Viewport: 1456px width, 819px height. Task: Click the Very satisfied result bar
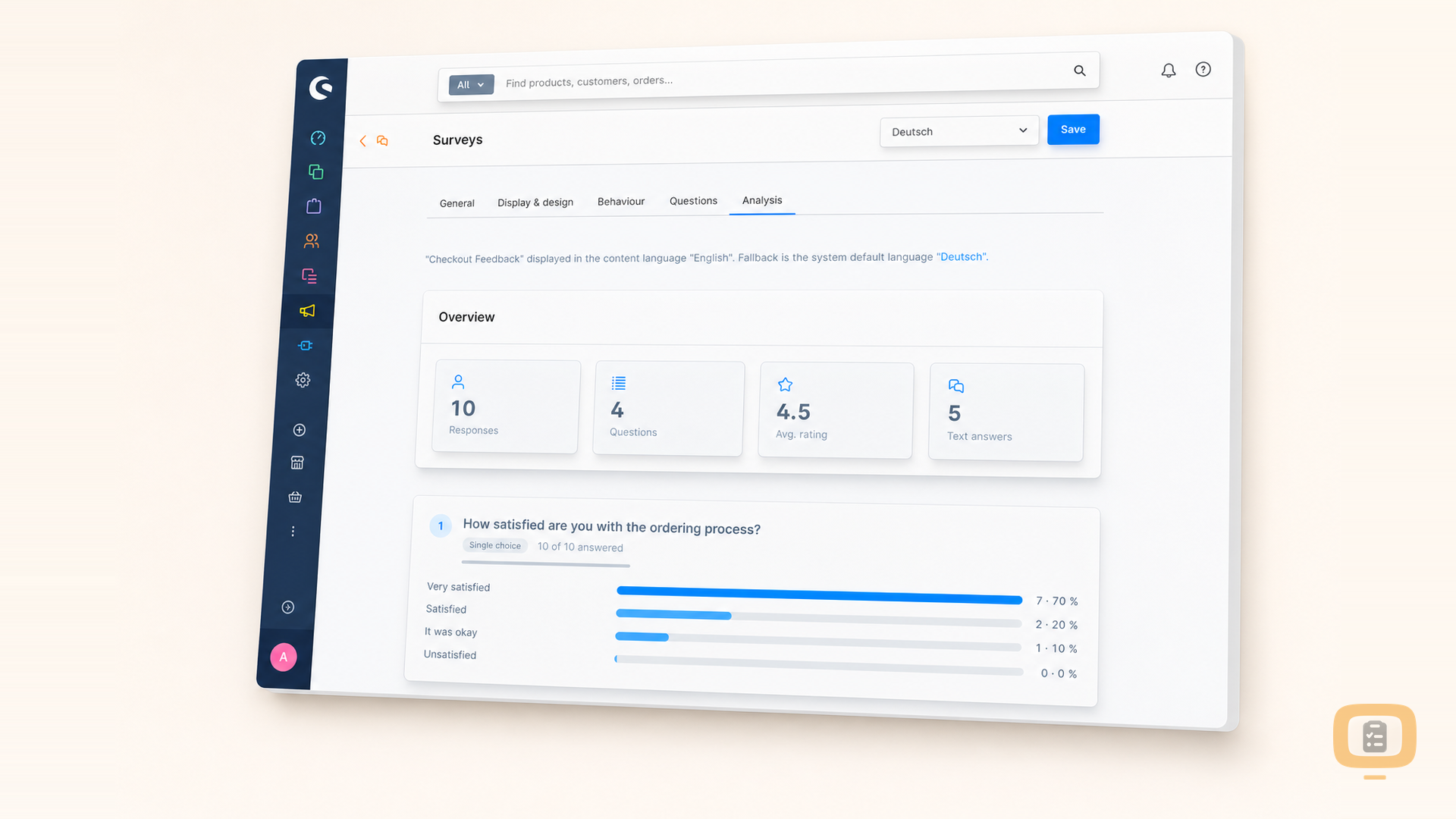click(819, 595)
